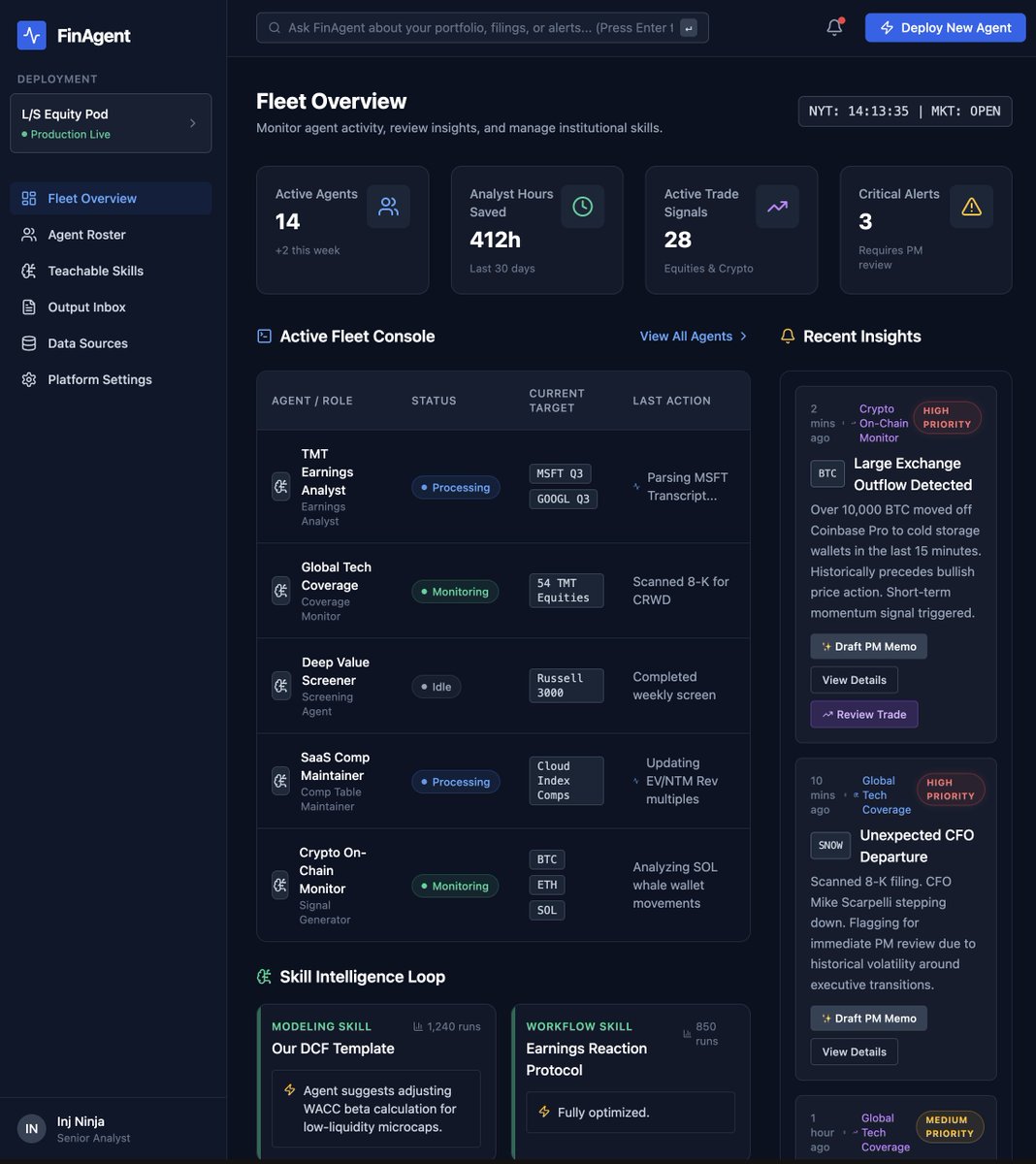
Task: Click the 54 TMT Equities target tag
Action: tap(567, 591)
